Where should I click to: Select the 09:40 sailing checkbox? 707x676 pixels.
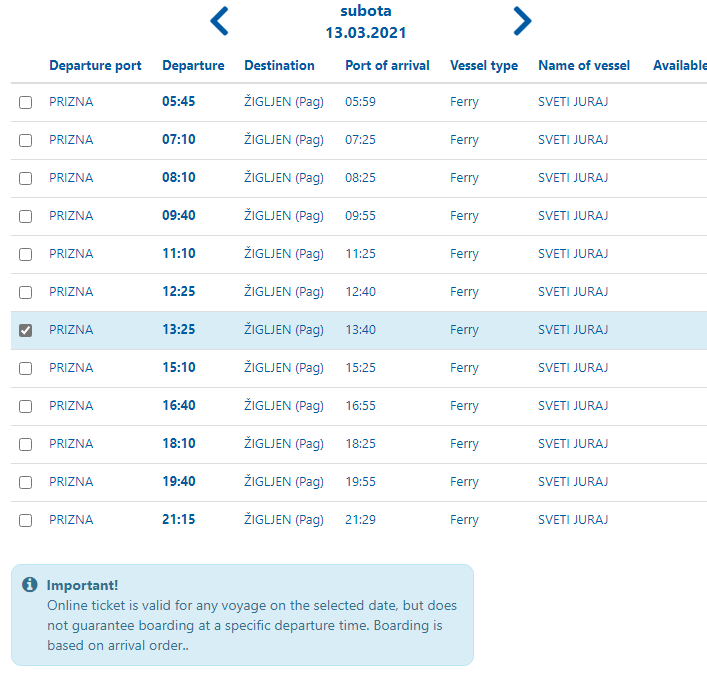tap(26, 216)
